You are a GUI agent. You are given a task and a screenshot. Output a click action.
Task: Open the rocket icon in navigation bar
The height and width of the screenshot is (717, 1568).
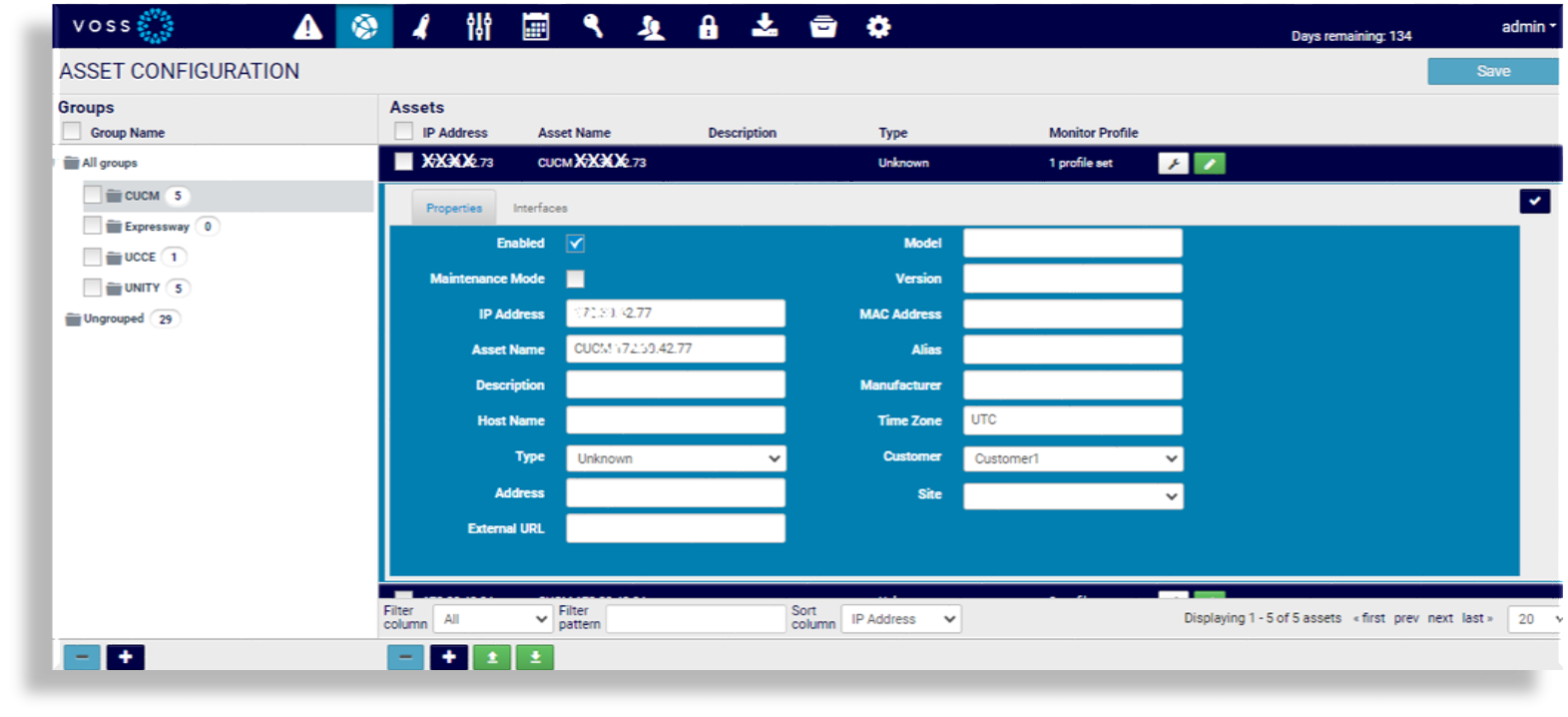point(421,27)
